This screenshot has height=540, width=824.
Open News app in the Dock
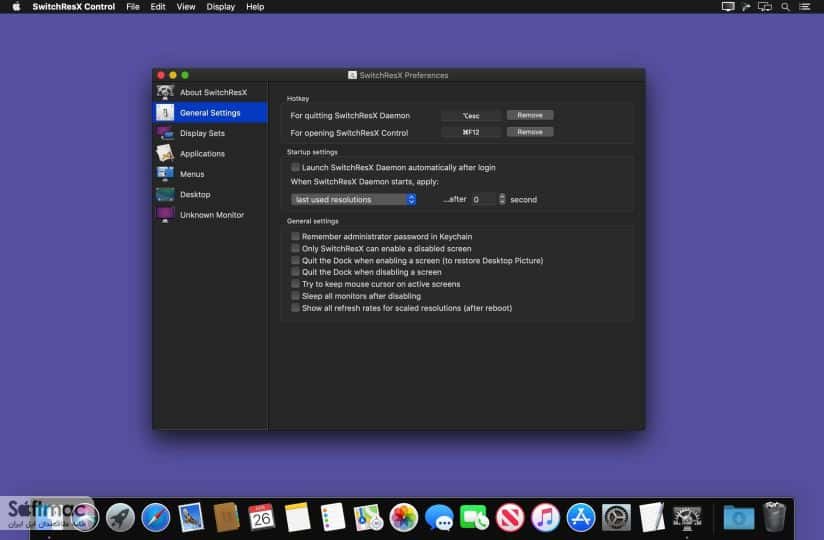tap(510, 517)
